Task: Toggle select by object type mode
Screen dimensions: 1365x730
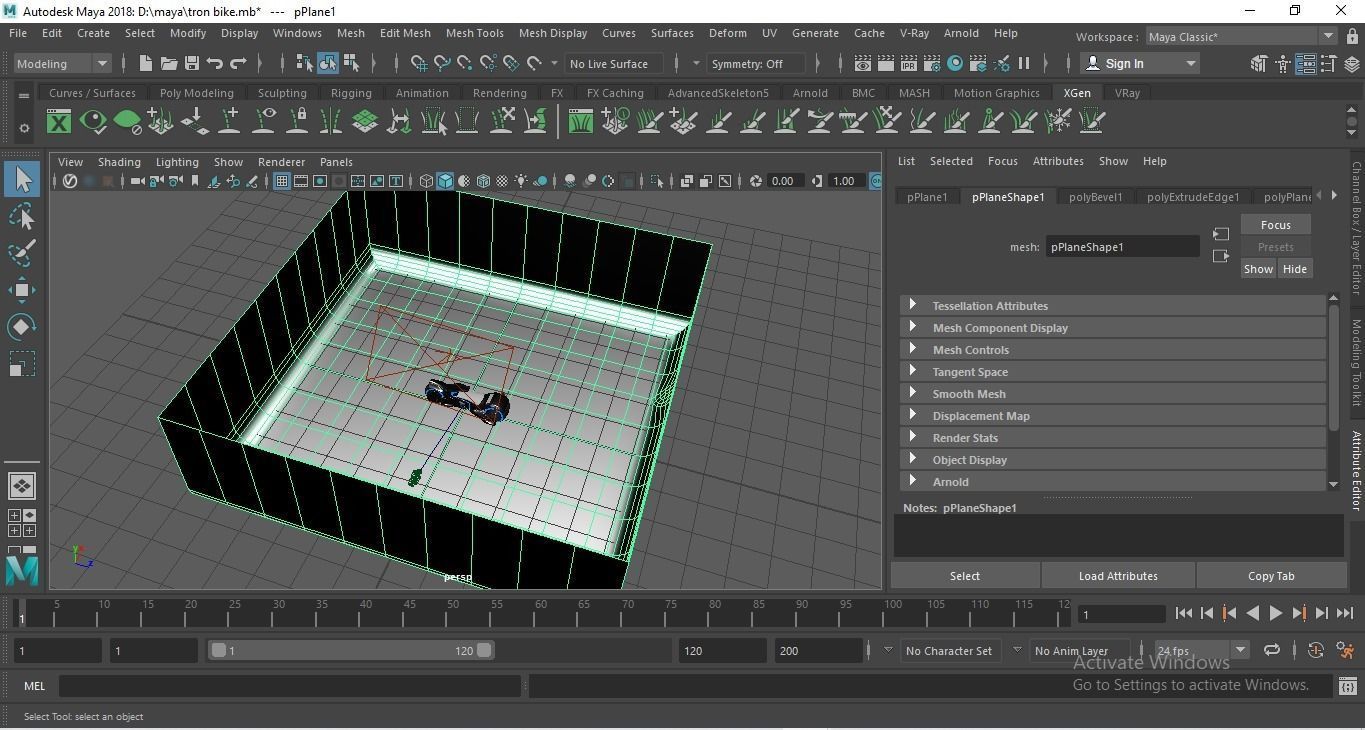Action: [328, 63]
